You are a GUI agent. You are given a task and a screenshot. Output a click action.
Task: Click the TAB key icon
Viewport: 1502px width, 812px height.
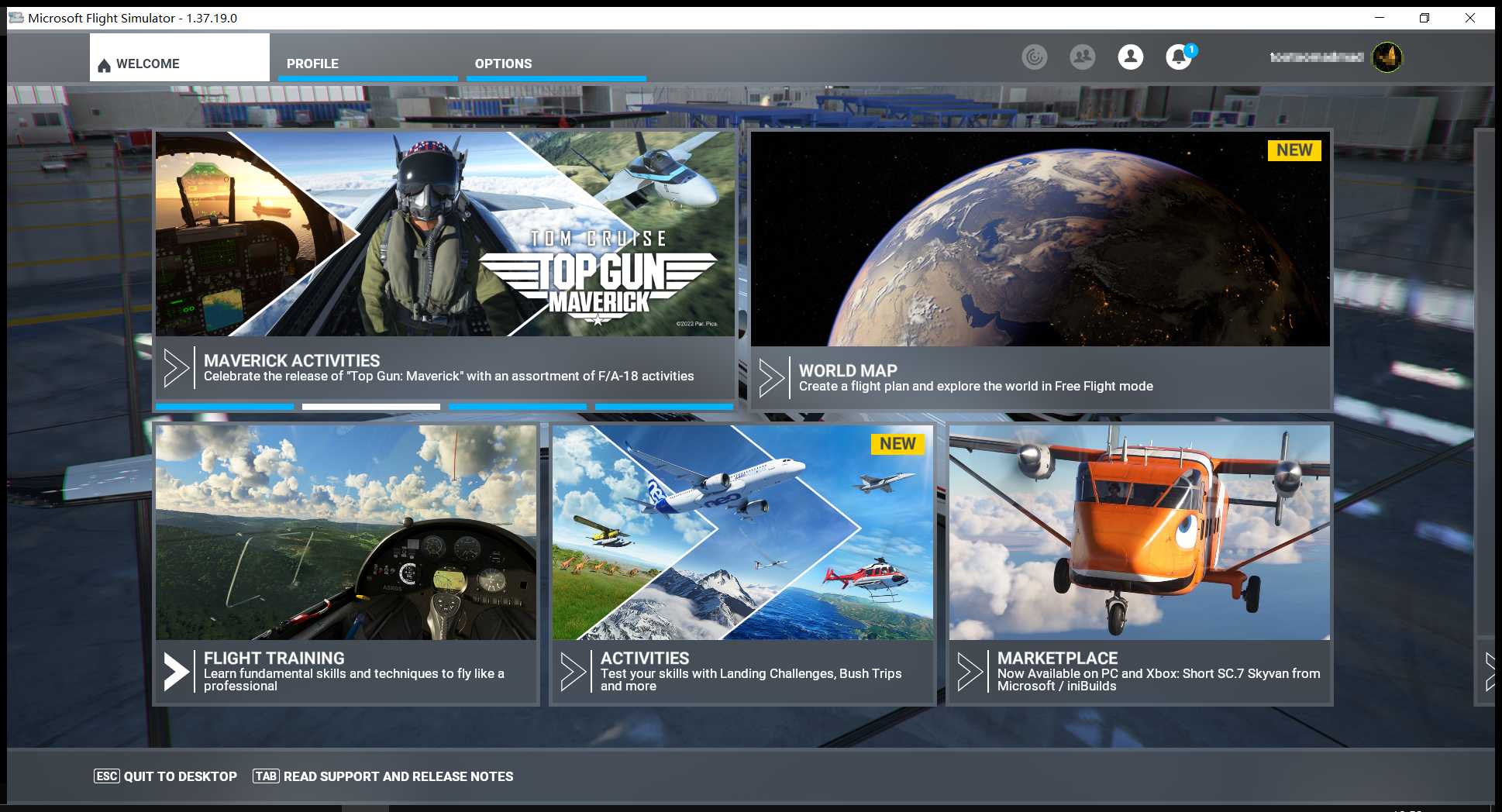(x=266, y=776)
